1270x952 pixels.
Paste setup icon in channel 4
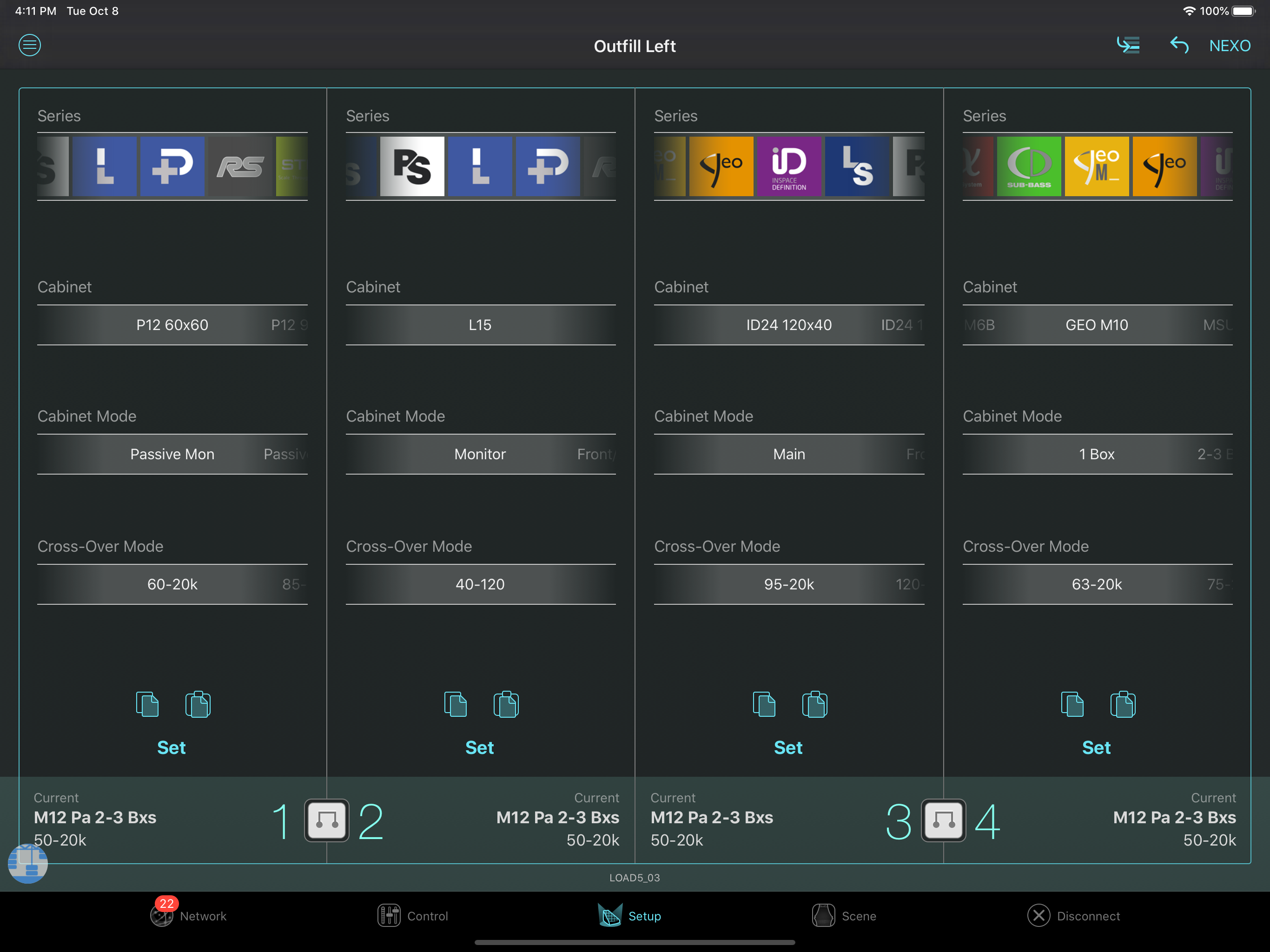(x=1123, y=704)
